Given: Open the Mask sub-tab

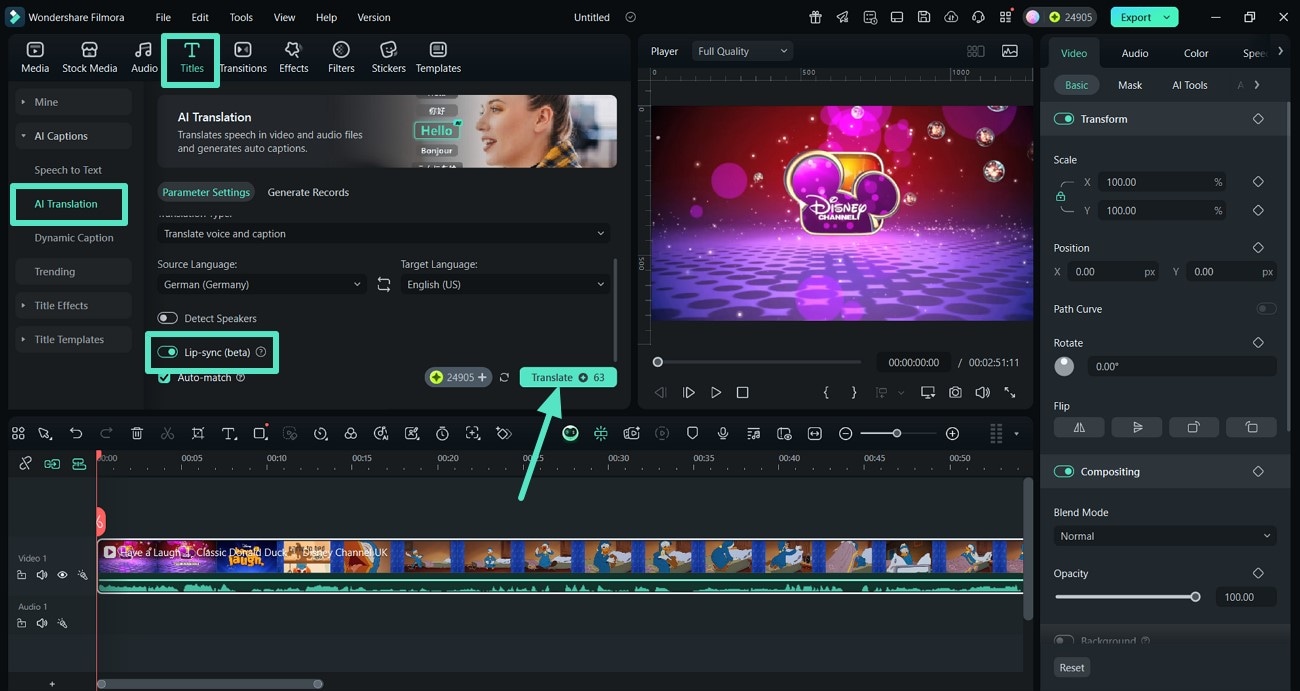Looking at the screenshot, I should (1130, 85).
